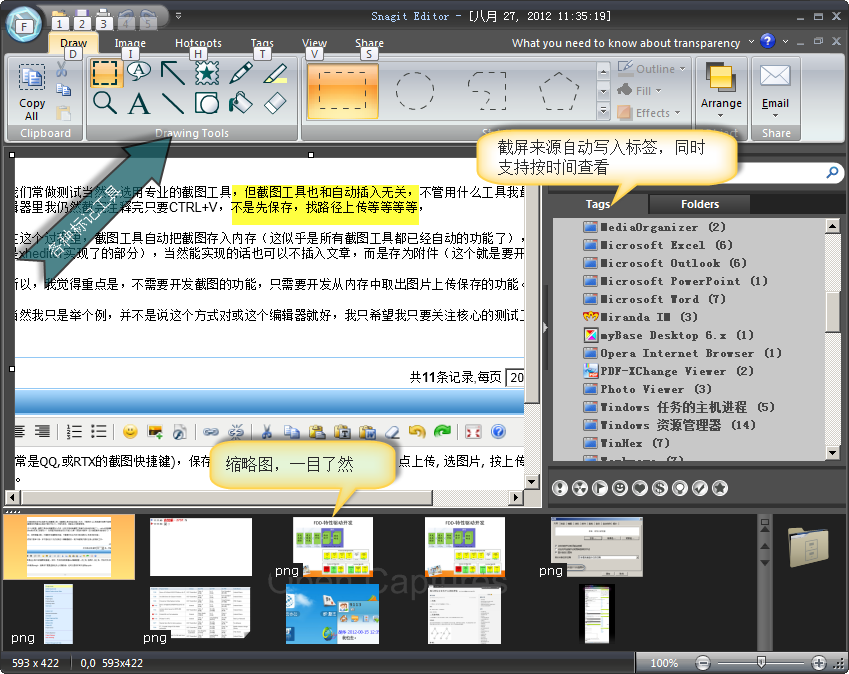849x674 pixels.
Task: Expand the Effects dropdown
Action: 651,113
